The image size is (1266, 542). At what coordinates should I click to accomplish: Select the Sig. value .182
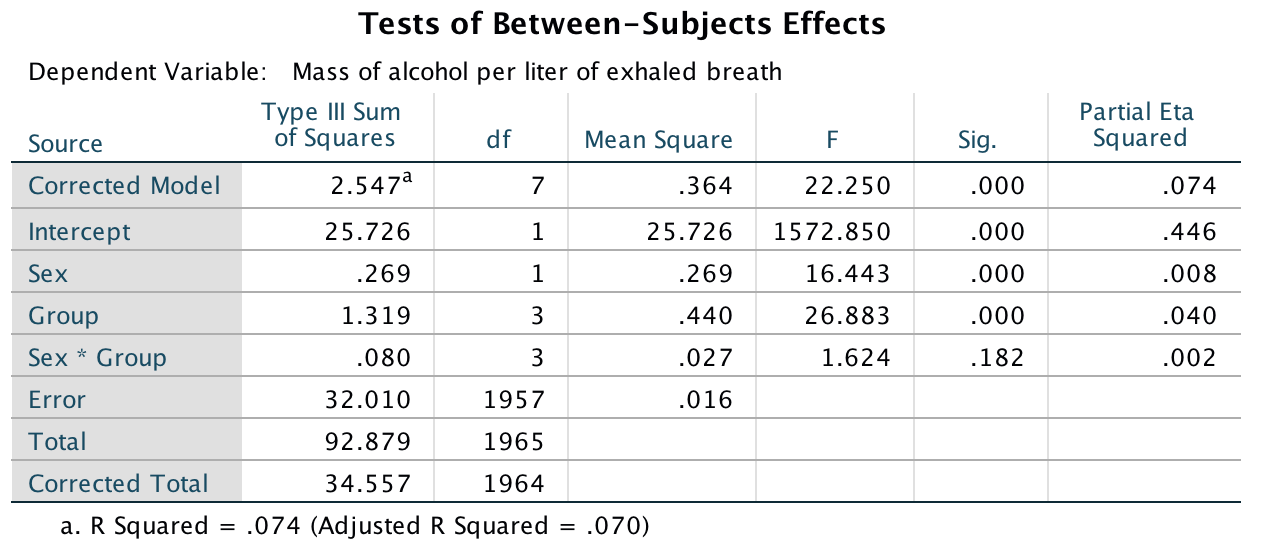pyautogui.click(x=998, y=358)
